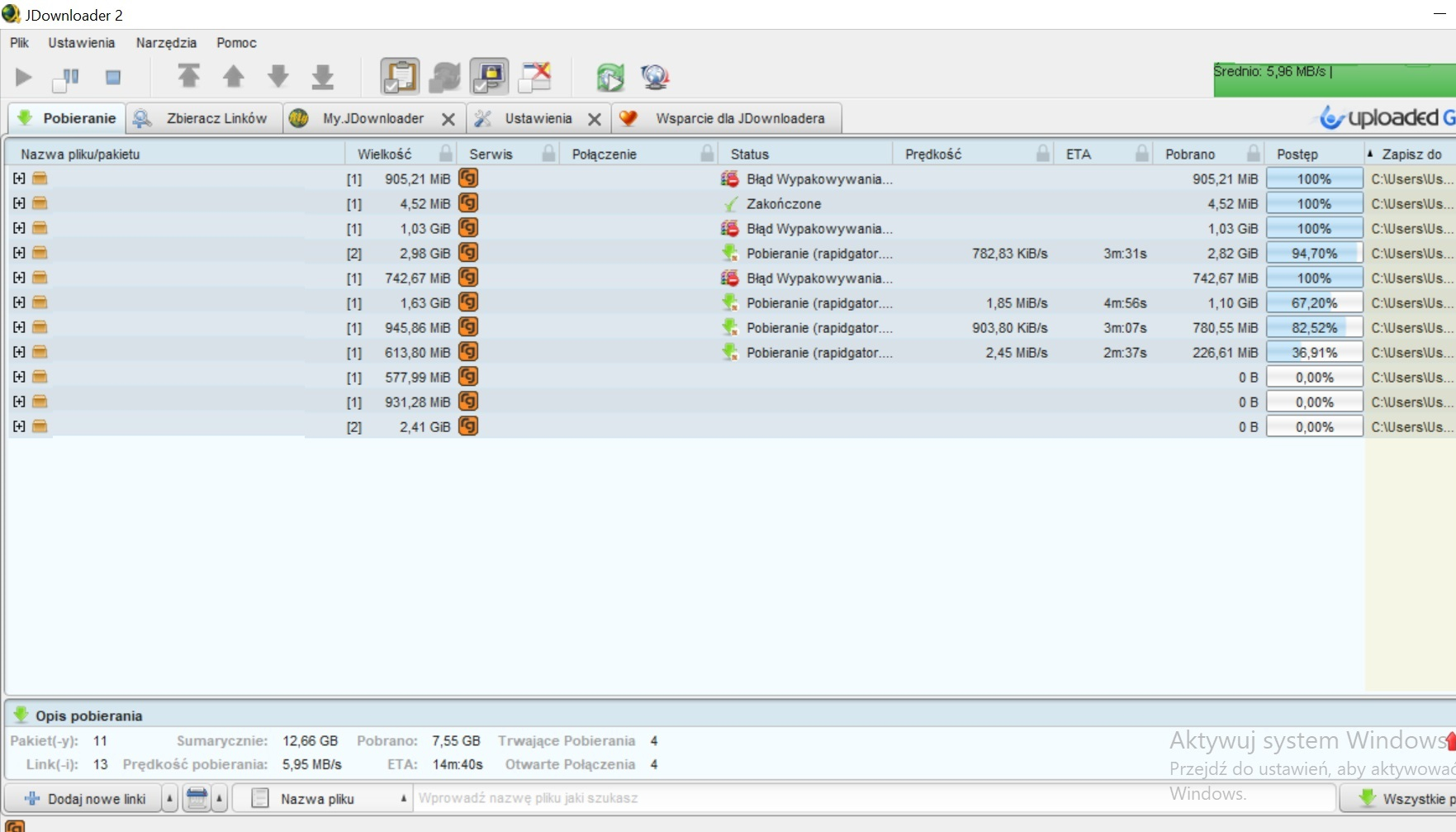Click the package icon in the 1,63 GiB row
The width and height of the screenshot is (1456, 832).
tap(40, 302)
